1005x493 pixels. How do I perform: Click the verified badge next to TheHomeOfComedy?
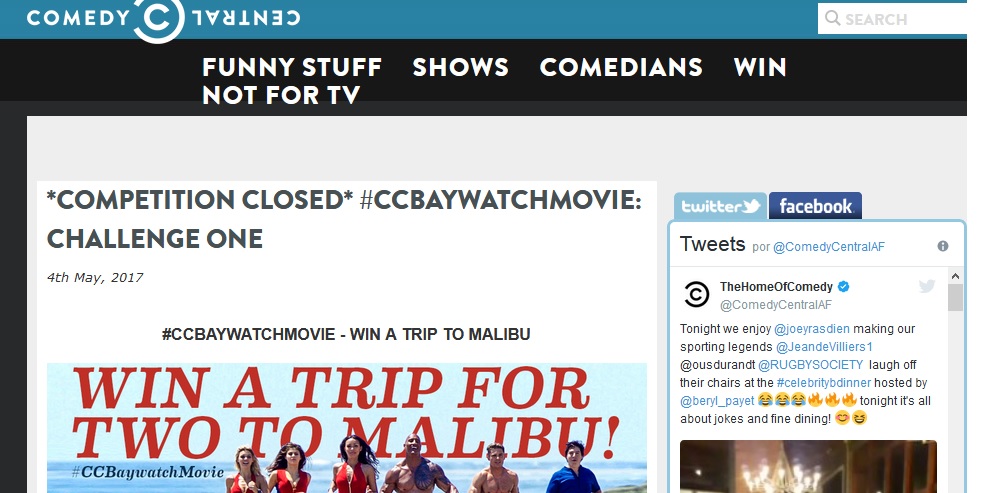tap(843, 287)
